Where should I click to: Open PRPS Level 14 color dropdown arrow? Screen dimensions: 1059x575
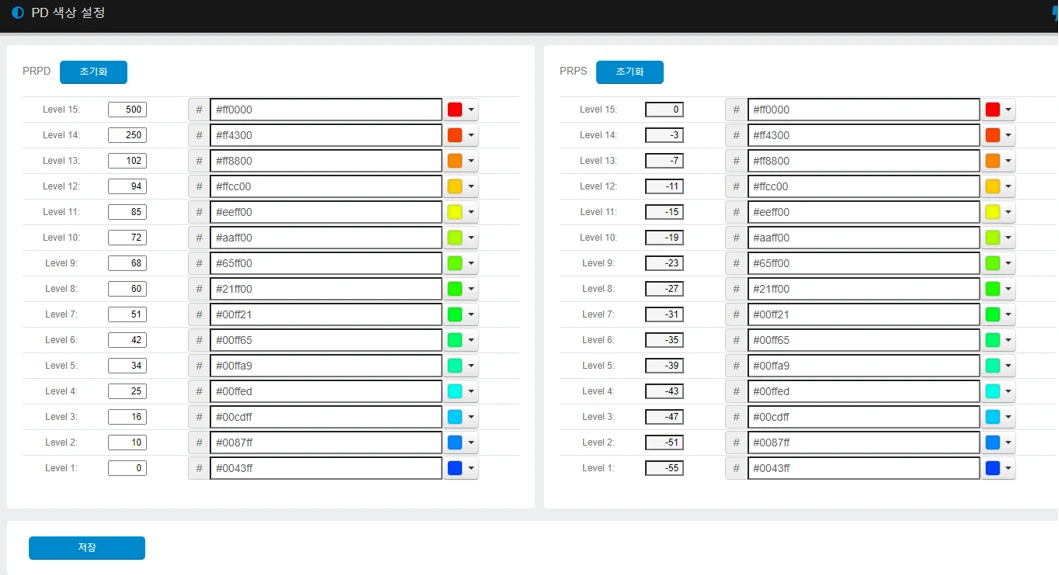coord(1008,135)
